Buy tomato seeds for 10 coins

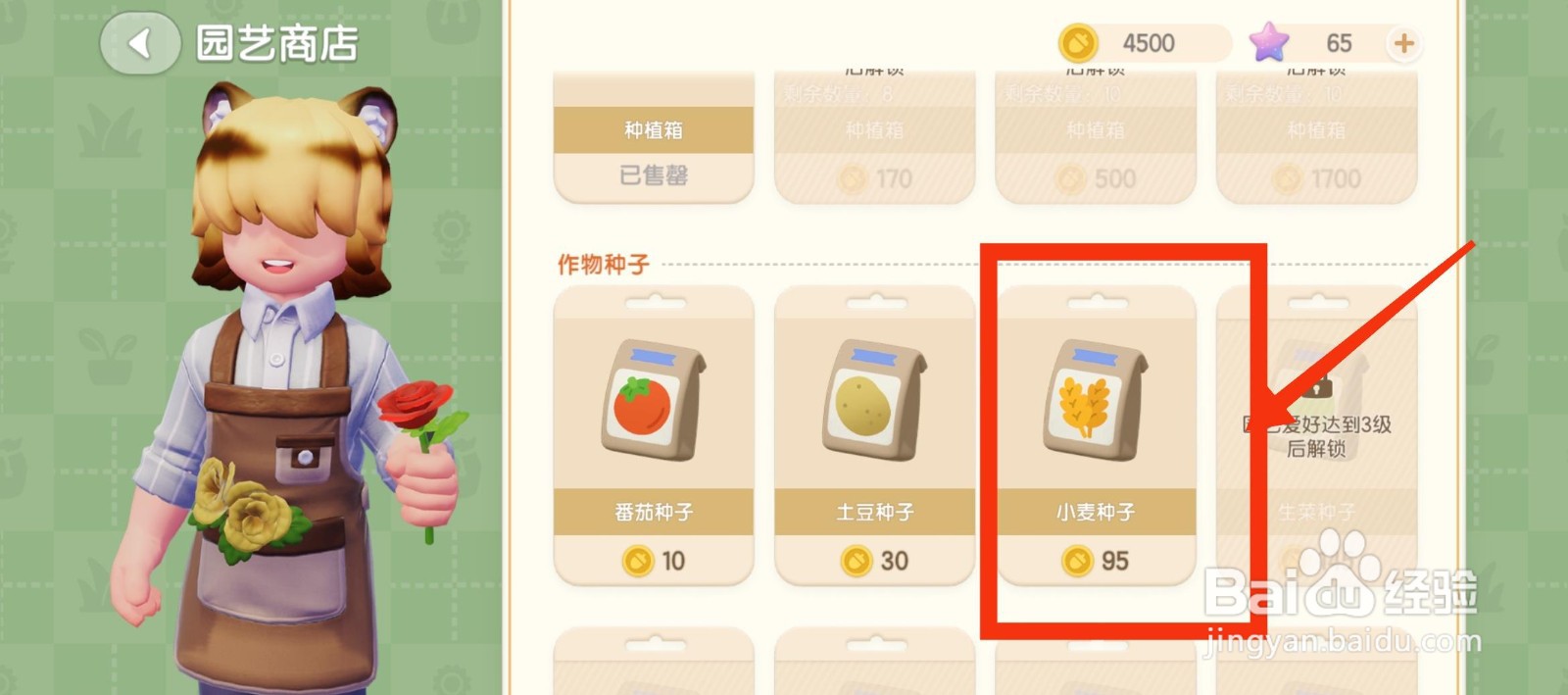[x=654, y=561]
